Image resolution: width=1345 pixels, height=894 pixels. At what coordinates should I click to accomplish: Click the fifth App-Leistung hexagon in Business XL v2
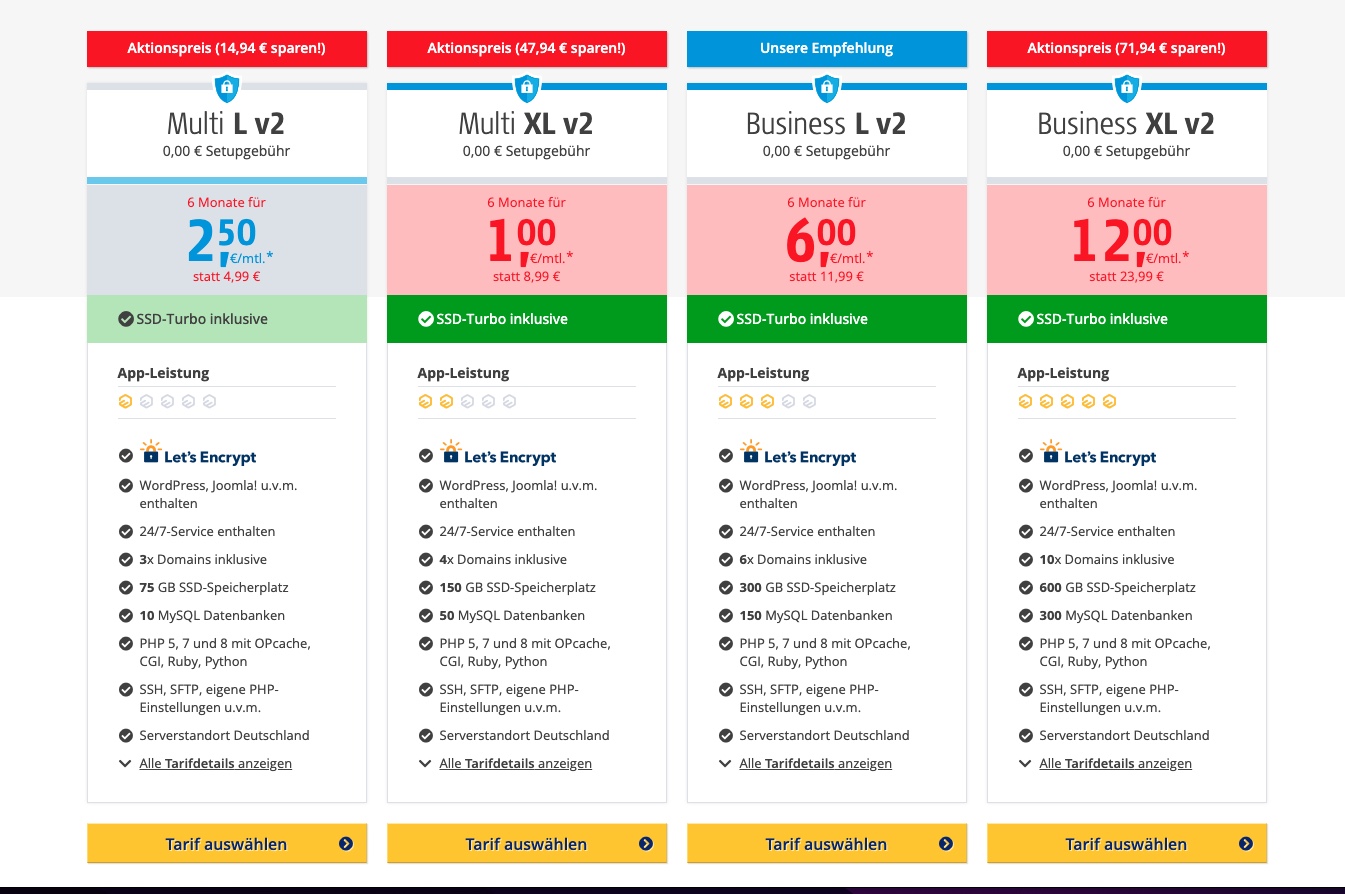pyautogui.click(x=1109, y=402)
